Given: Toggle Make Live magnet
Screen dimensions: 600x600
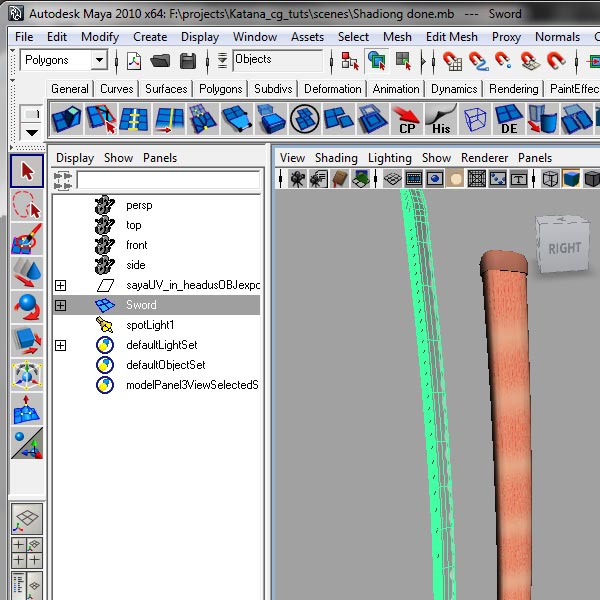Looking at the screenshot, I should point(556,61).
